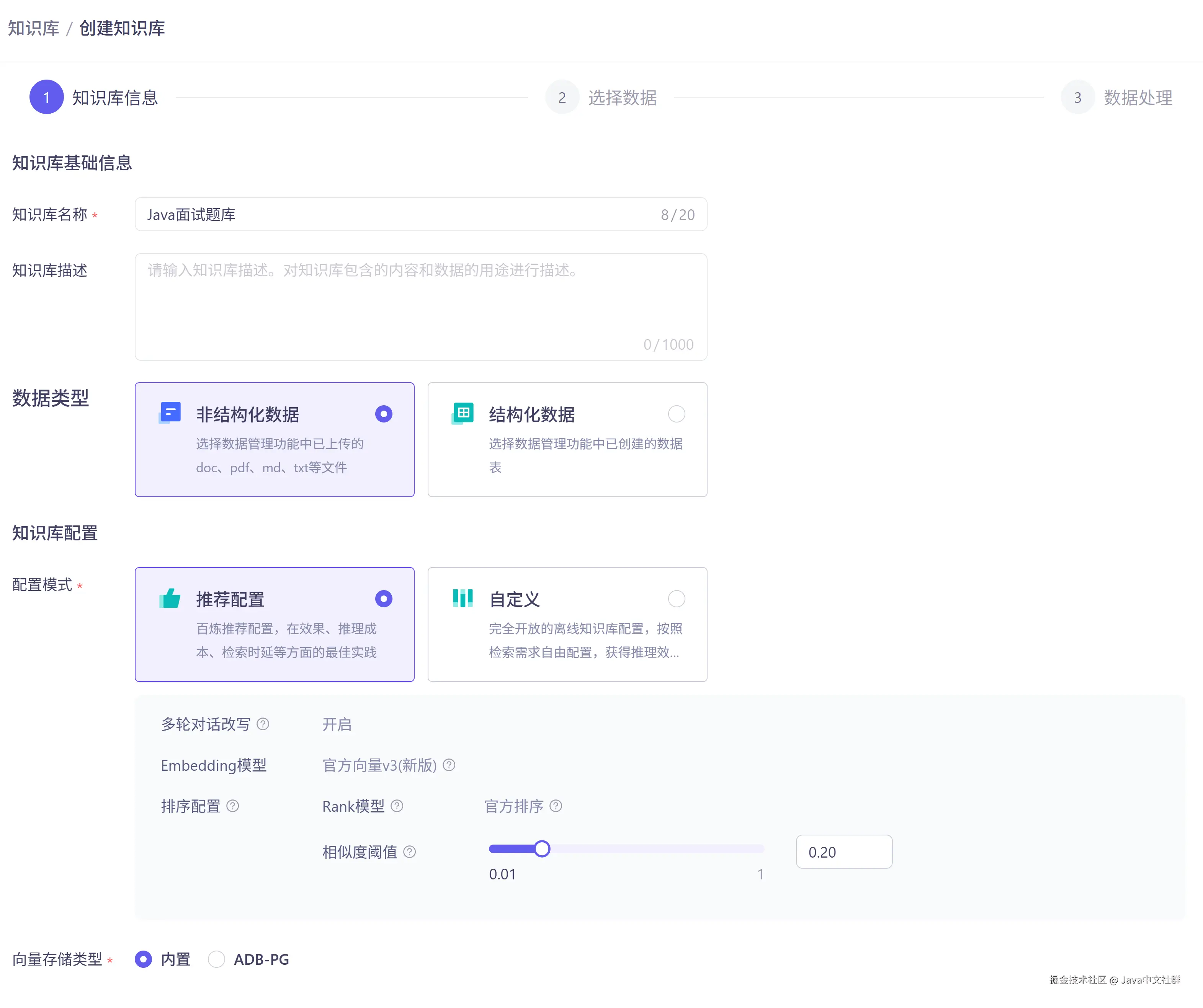1203x1008 pixels.
Task: Click help icon next to 多轮对话改写
Action: (x=263, y=724)
